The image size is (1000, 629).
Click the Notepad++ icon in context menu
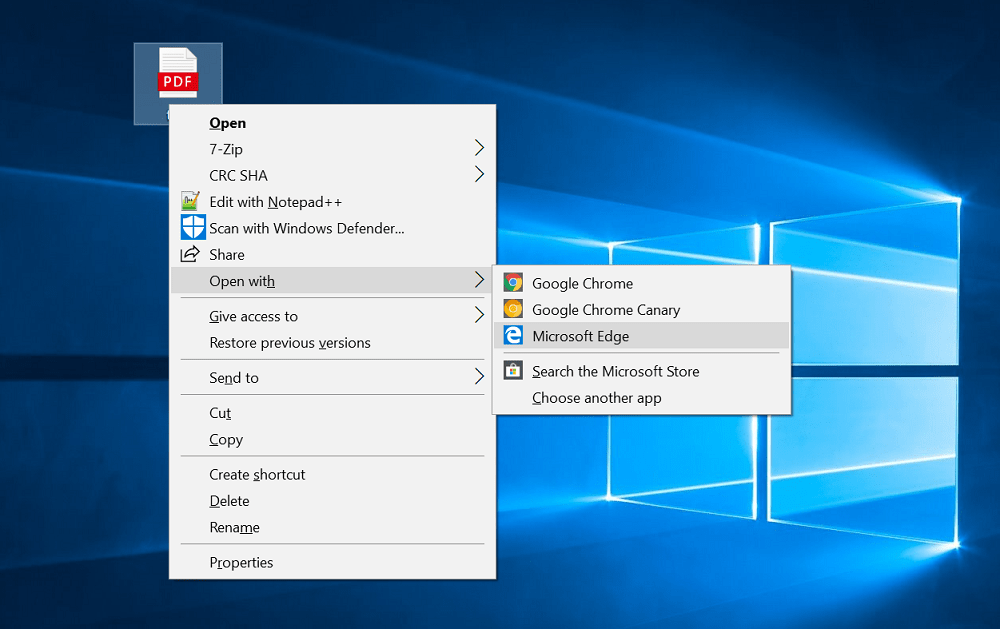tap(191, 202)
